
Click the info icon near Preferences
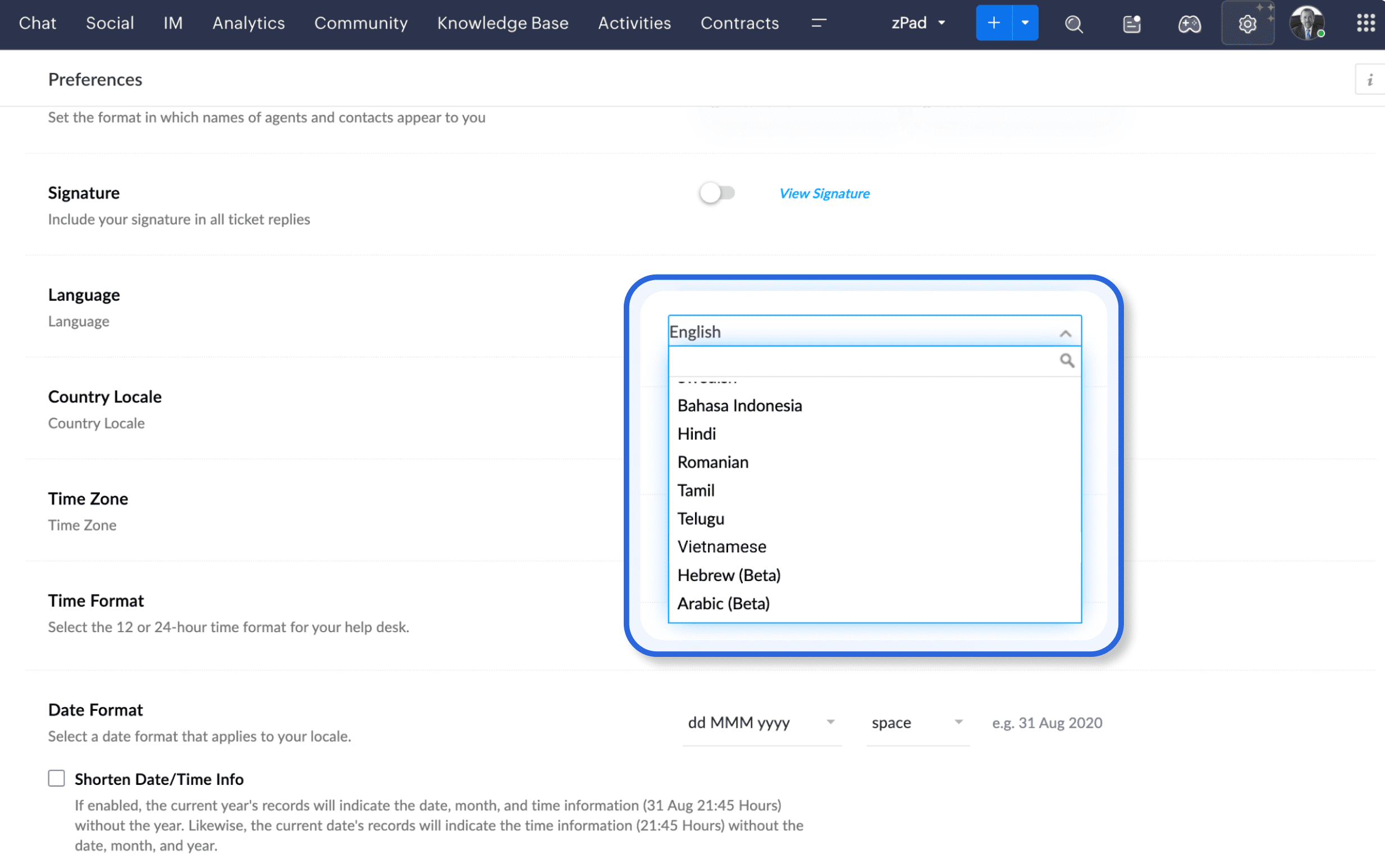(x=1369, y=80)
